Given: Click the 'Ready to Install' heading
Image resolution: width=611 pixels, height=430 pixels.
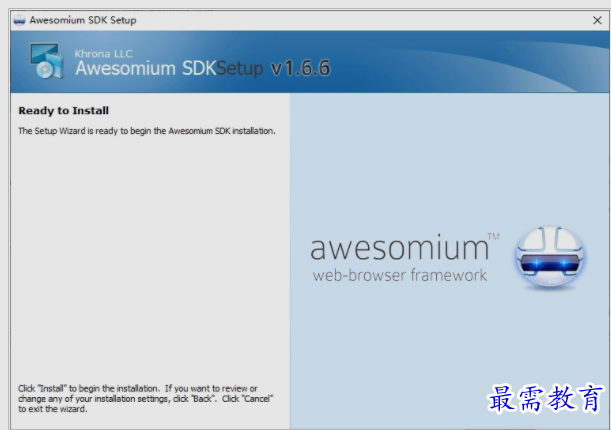Looking at the screenshot, I should (64, 111).
